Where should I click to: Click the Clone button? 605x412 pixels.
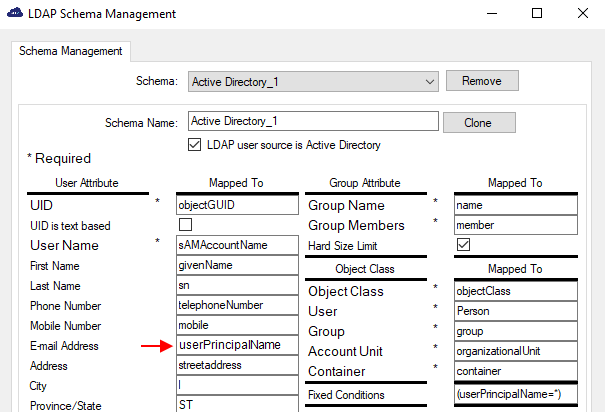point(479,123)
